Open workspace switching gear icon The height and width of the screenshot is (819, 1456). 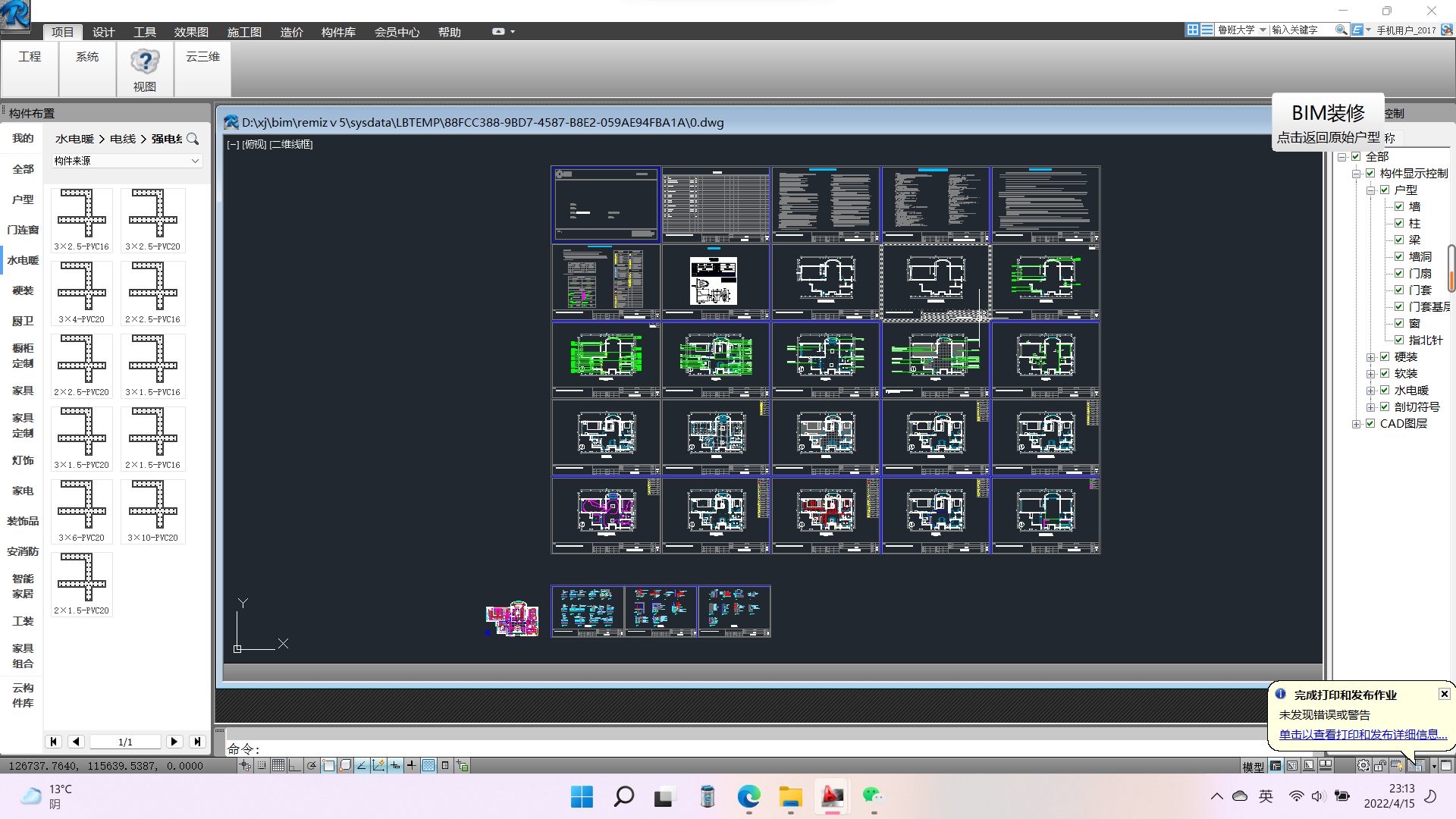coord(1363,766)
